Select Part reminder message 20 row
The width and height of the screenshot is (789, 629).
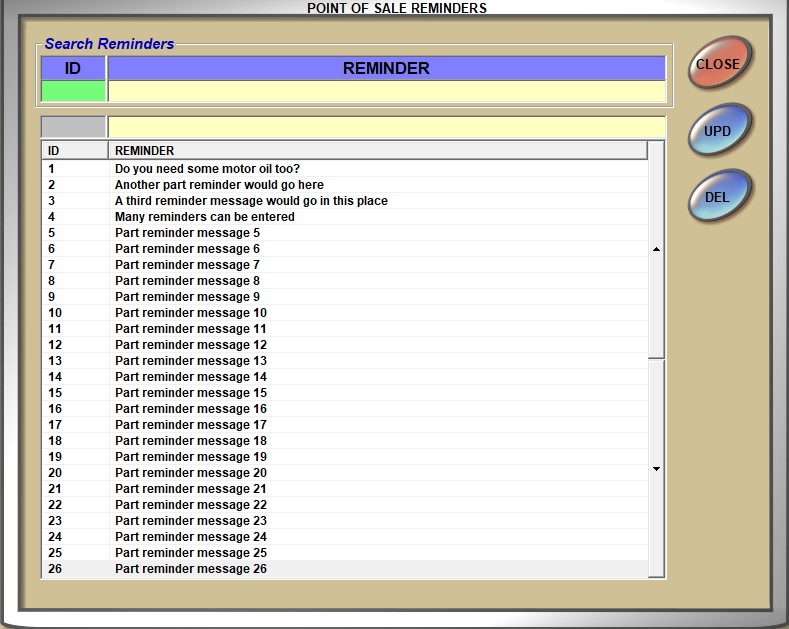191,473
